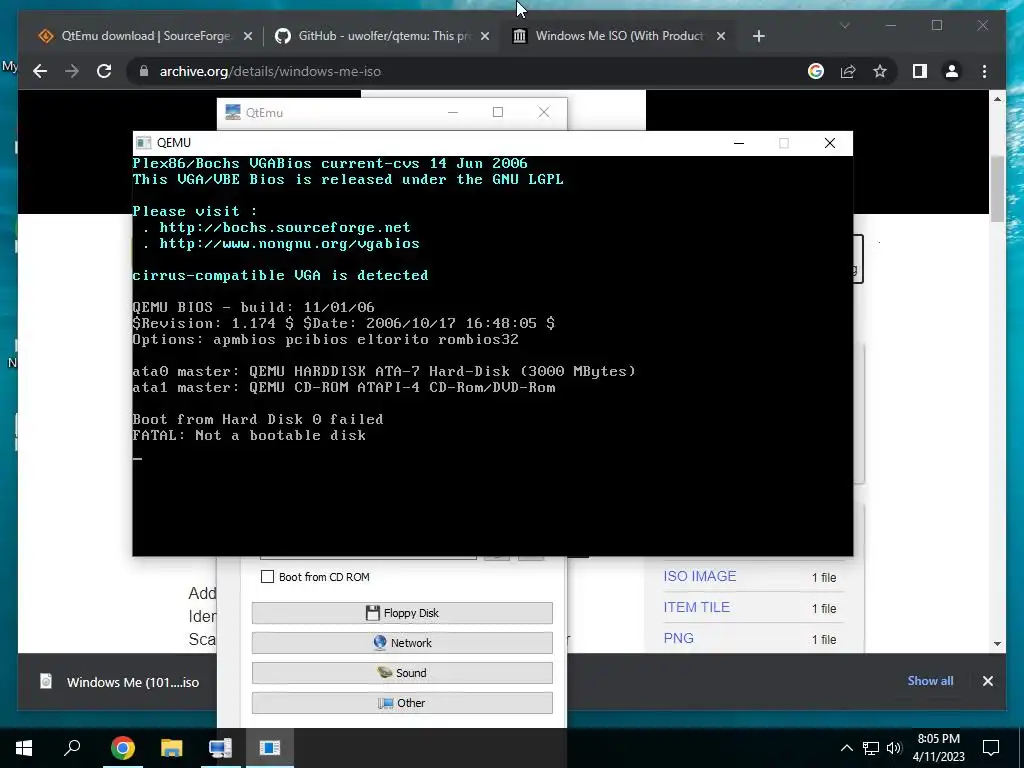Share this page icon

[x=848, y=71]
